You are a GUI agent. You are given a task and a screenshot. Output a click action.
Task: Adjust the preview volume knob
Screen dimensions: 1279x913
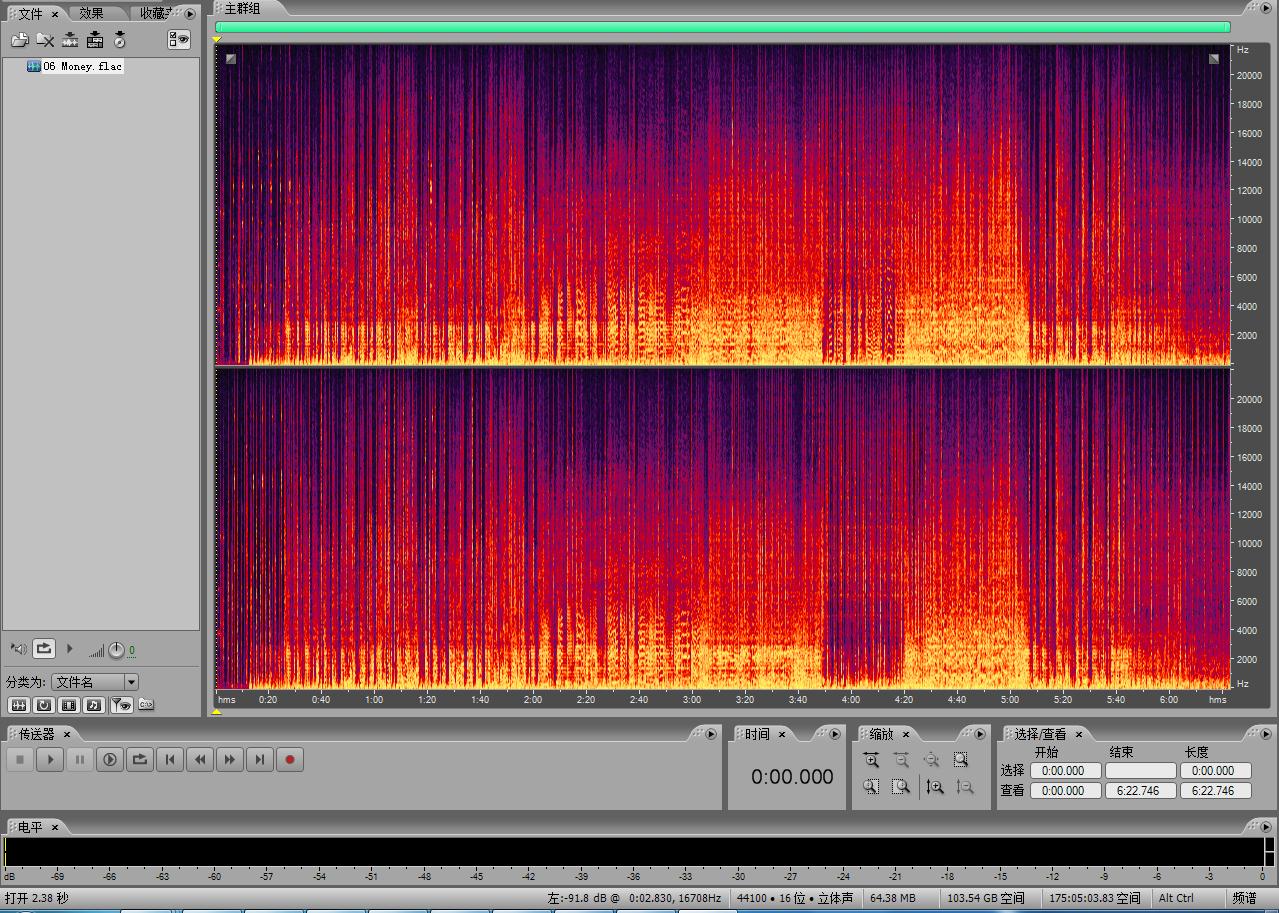pyautogui.click(x=116, y=650)
